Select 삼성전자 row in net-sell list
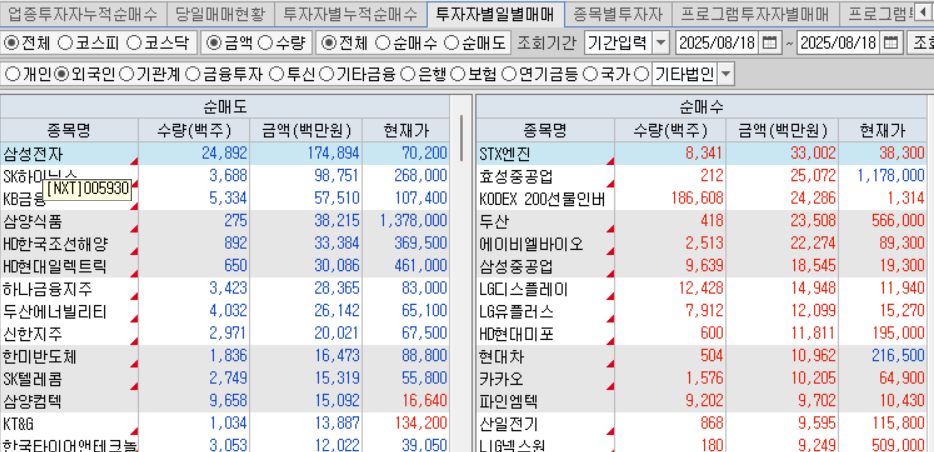 click(x=225, y=154)
